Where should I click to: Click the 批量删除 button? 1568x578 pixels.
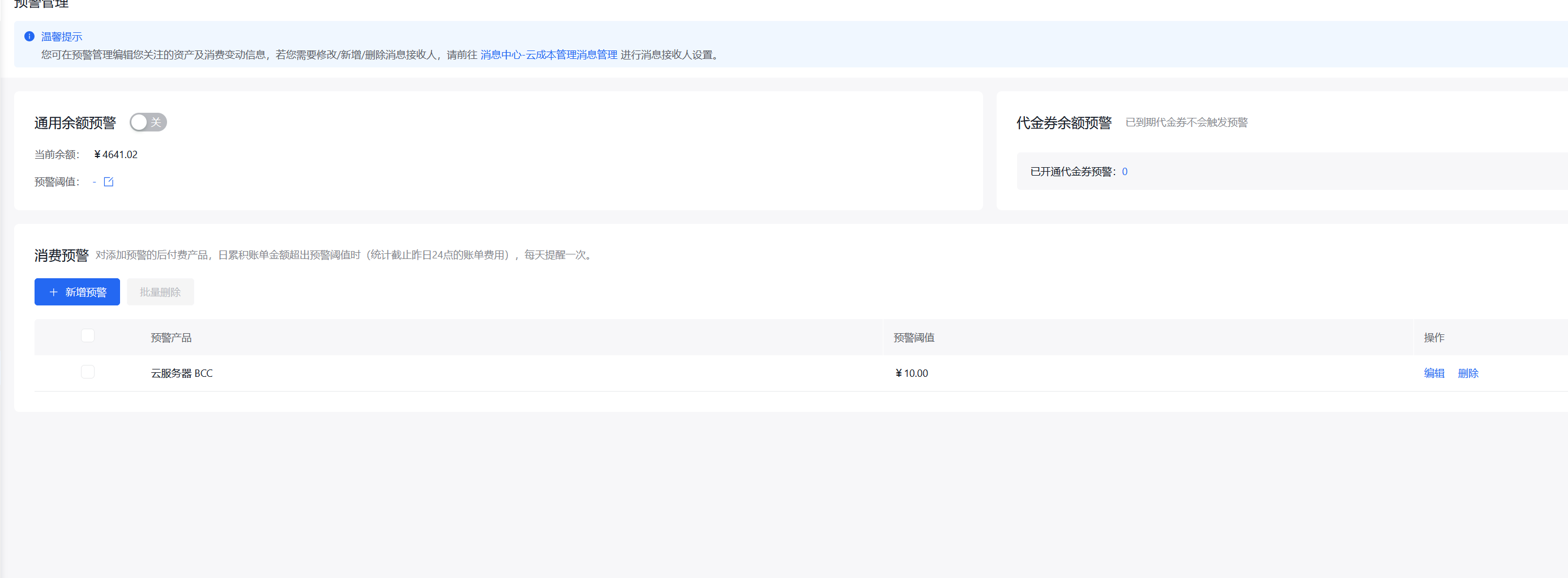click(160, 292)
